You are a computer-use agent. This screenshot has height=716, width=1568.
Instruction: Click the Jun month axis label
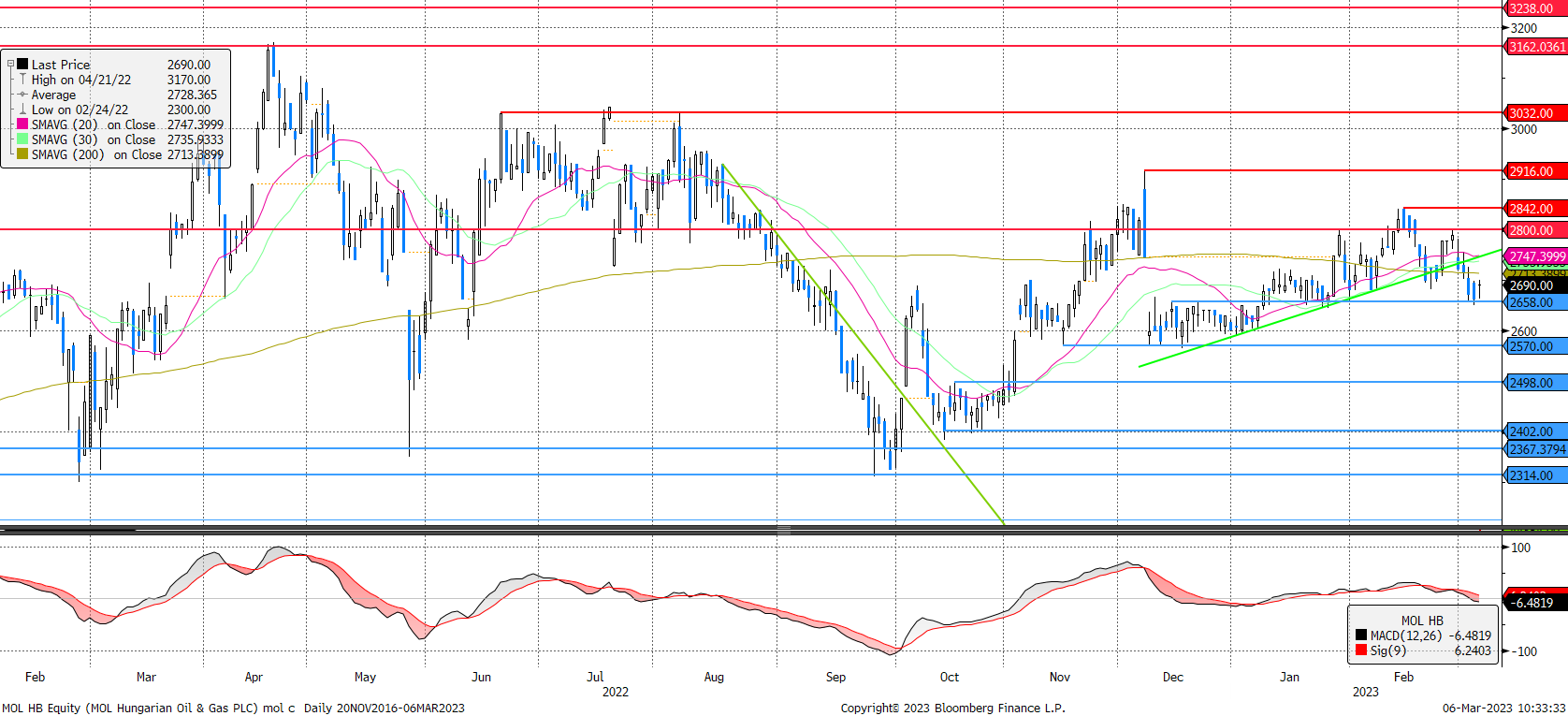point(481,677)
